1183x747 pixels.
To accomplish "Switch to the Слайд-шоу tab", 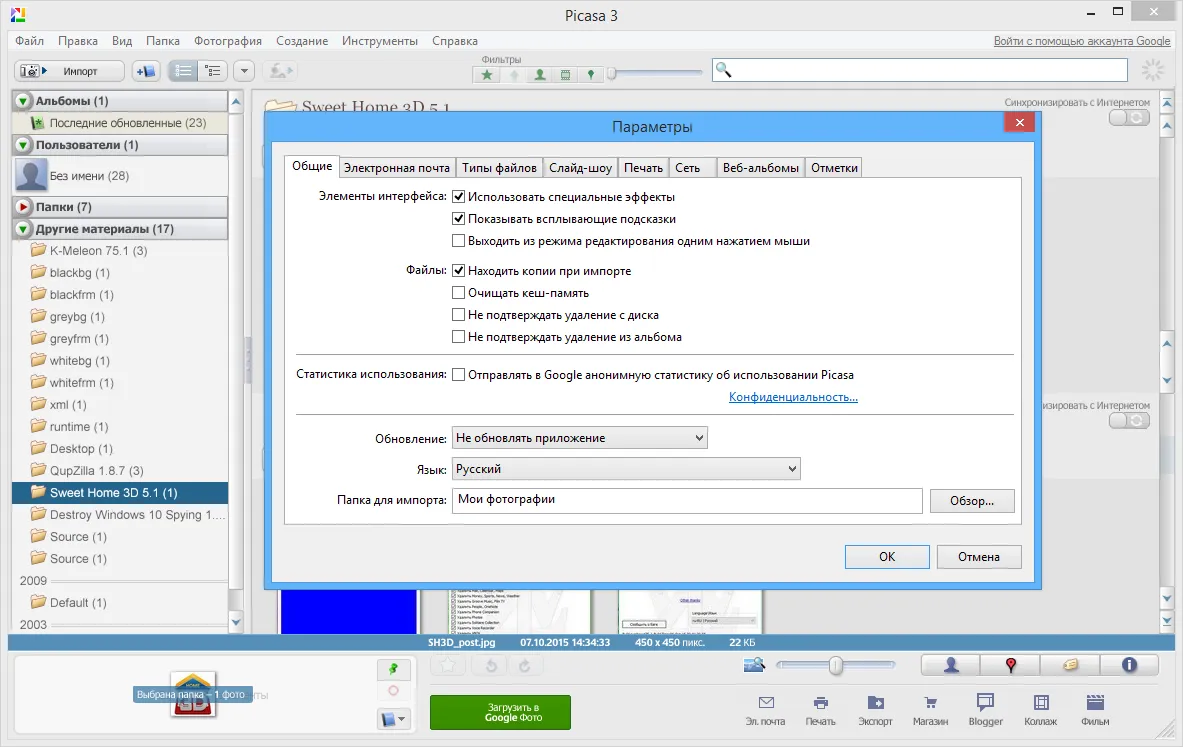I will (x=580, y=168).
